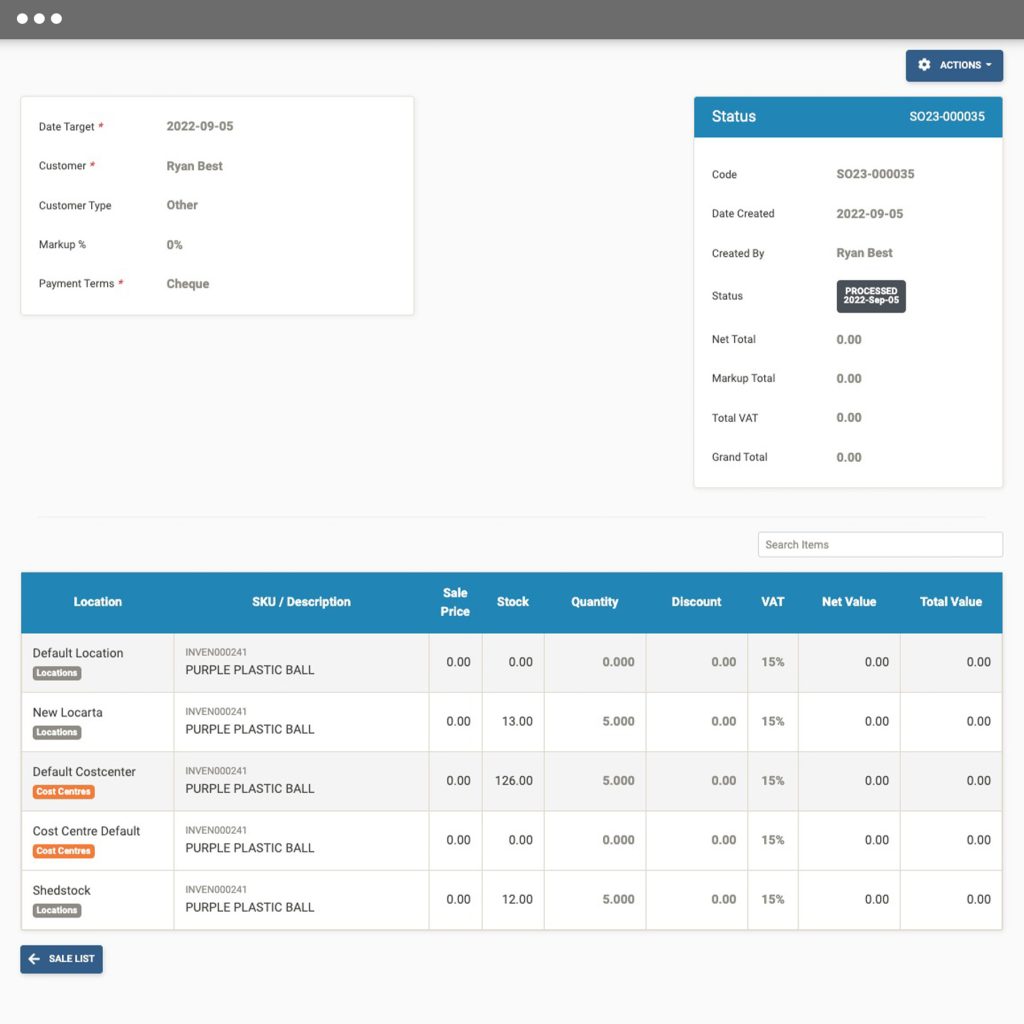Screen dimensions: 1024x1024
Task: Click the gear icon in Actions button
Action: pyautogui.click(x=924, y=65)
